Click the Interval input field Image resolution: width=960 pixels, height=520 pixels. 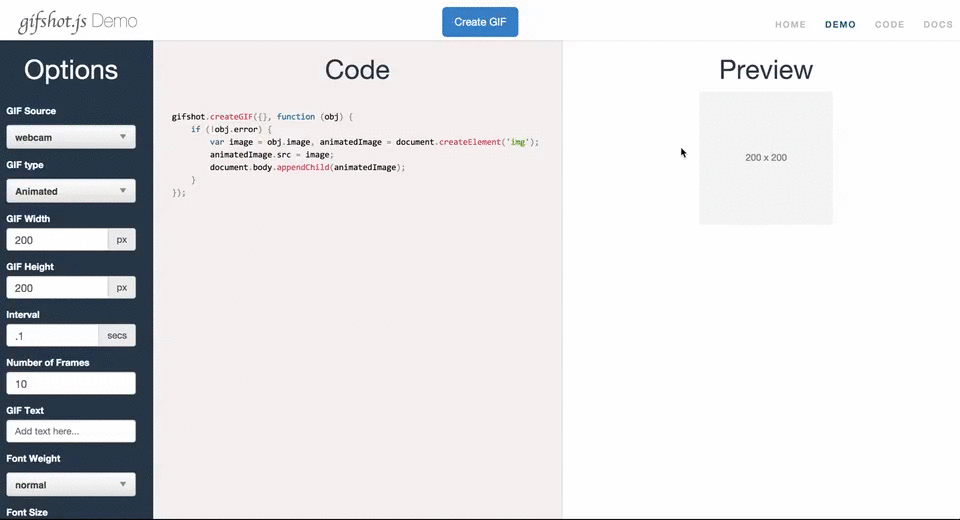[53, 336]
